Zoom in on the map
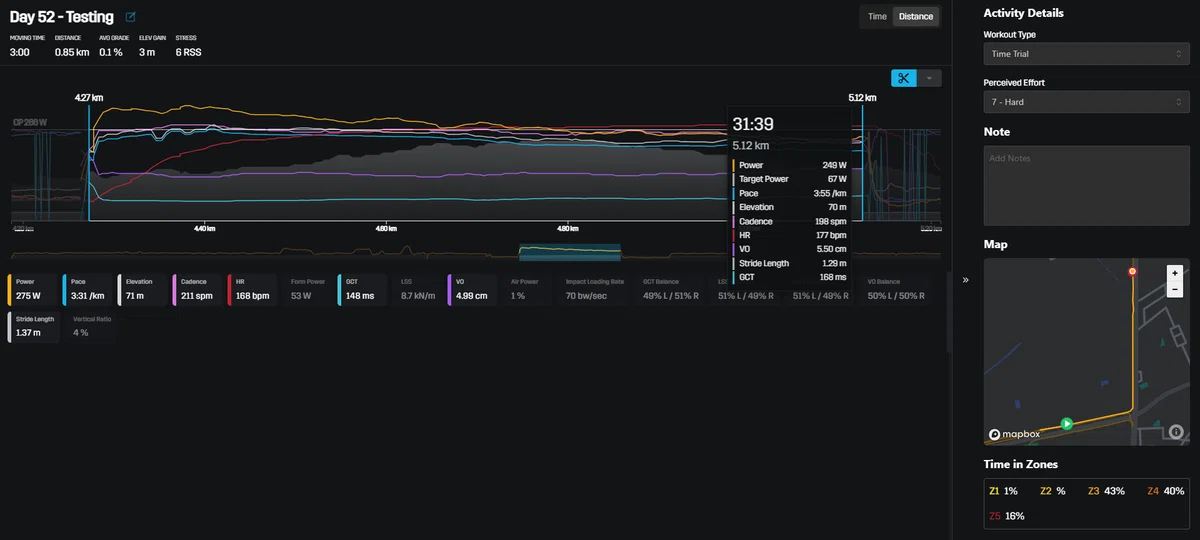The width and height of the screenshot is (1200, 540). [x=1175, y=273]
